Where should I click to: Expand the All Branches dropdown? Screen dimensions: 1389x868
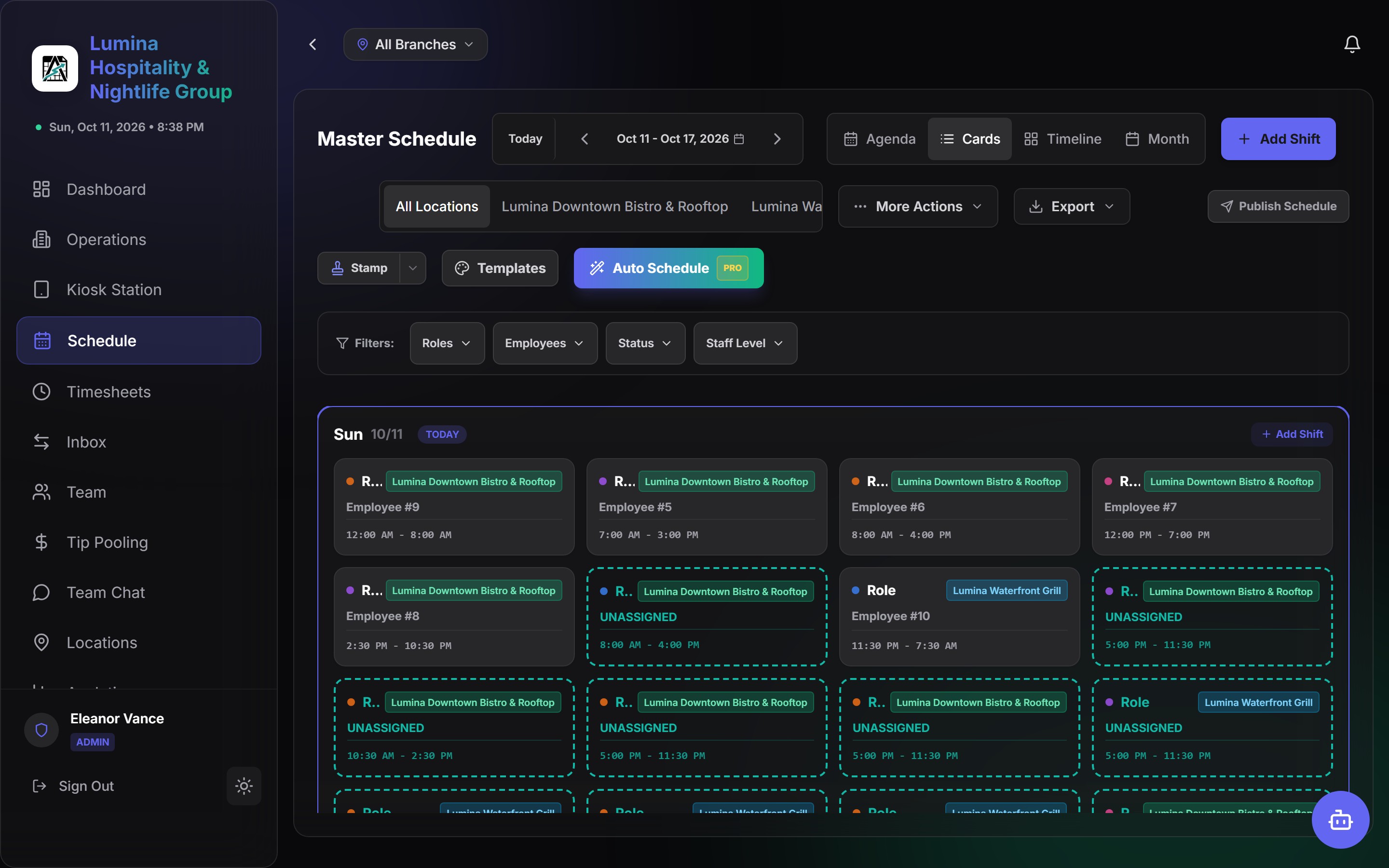416,44
